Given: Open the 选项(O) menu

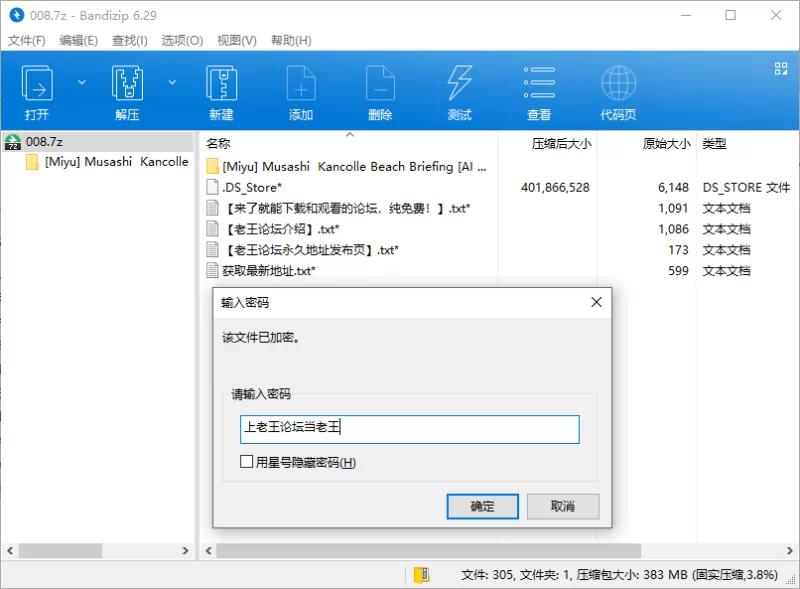Looking at the screenshot, I should (x=182, y=40).
